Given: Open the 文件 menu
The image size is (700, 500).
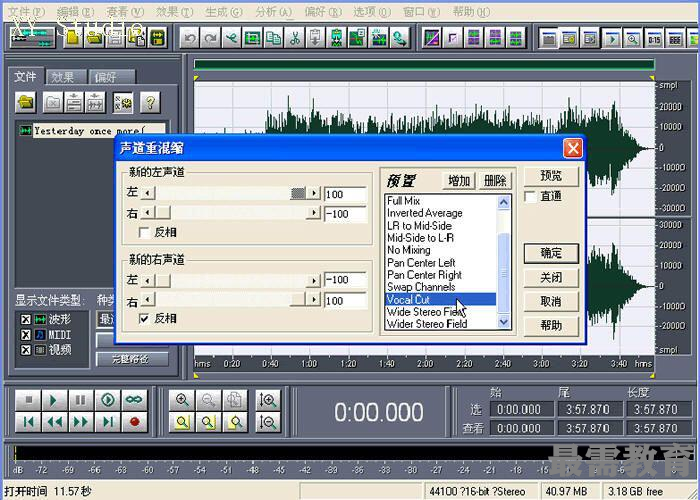Looking at the screenshot, I should [x=27, y=12].
